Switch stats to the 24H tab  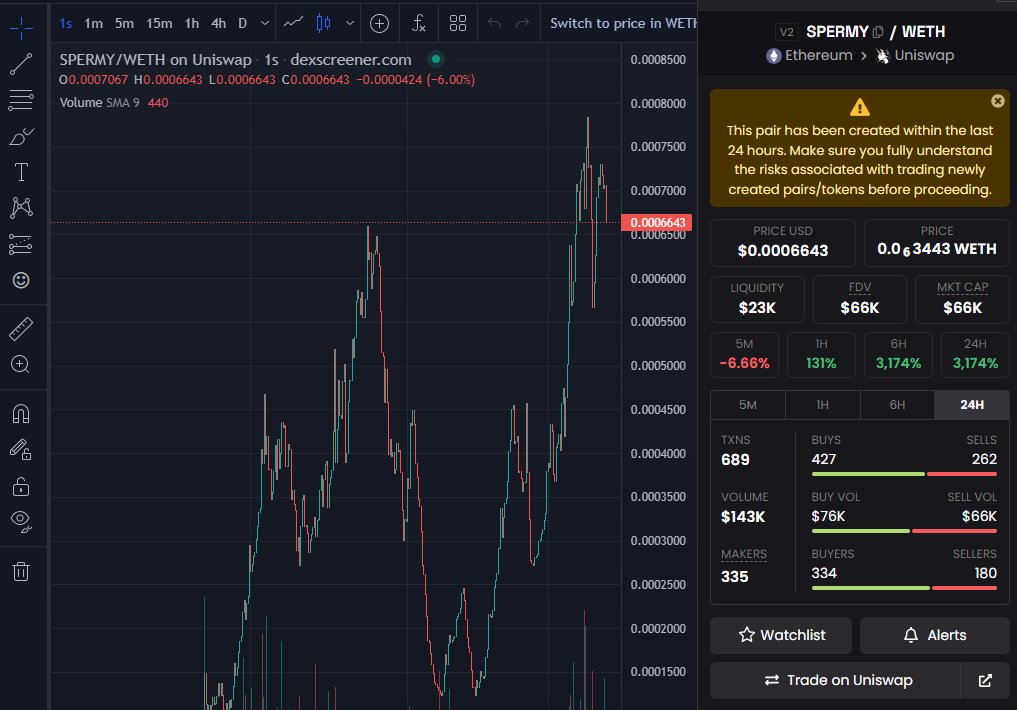[x=972, y=405]
